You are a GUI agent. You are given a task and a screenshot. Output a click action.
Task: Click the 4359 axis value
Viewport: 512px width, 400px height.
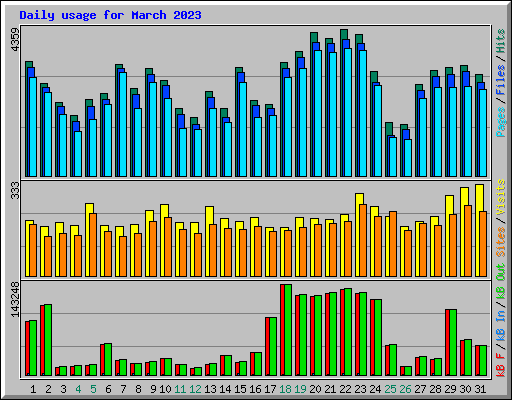tap(15, 40)
